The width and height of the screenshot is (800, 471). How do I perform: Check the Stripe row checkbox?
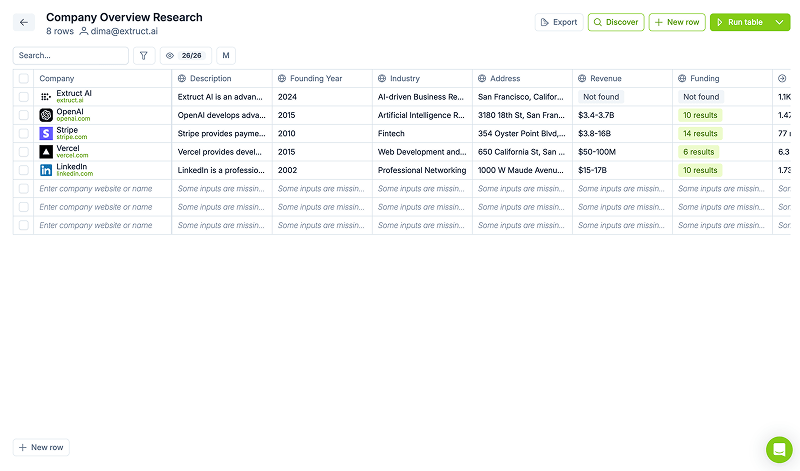click(x=23, y=134)
